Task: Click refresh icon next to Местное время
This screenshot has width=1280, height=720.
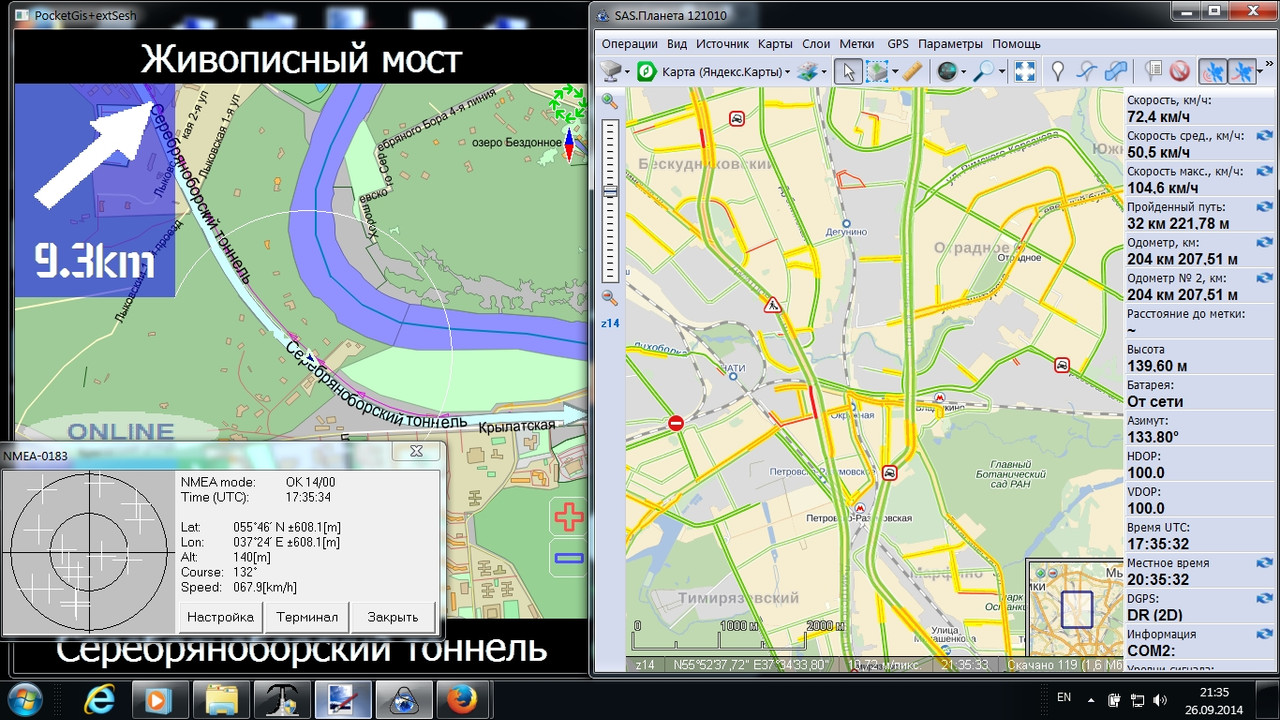Action: [x=1264, y=563]
